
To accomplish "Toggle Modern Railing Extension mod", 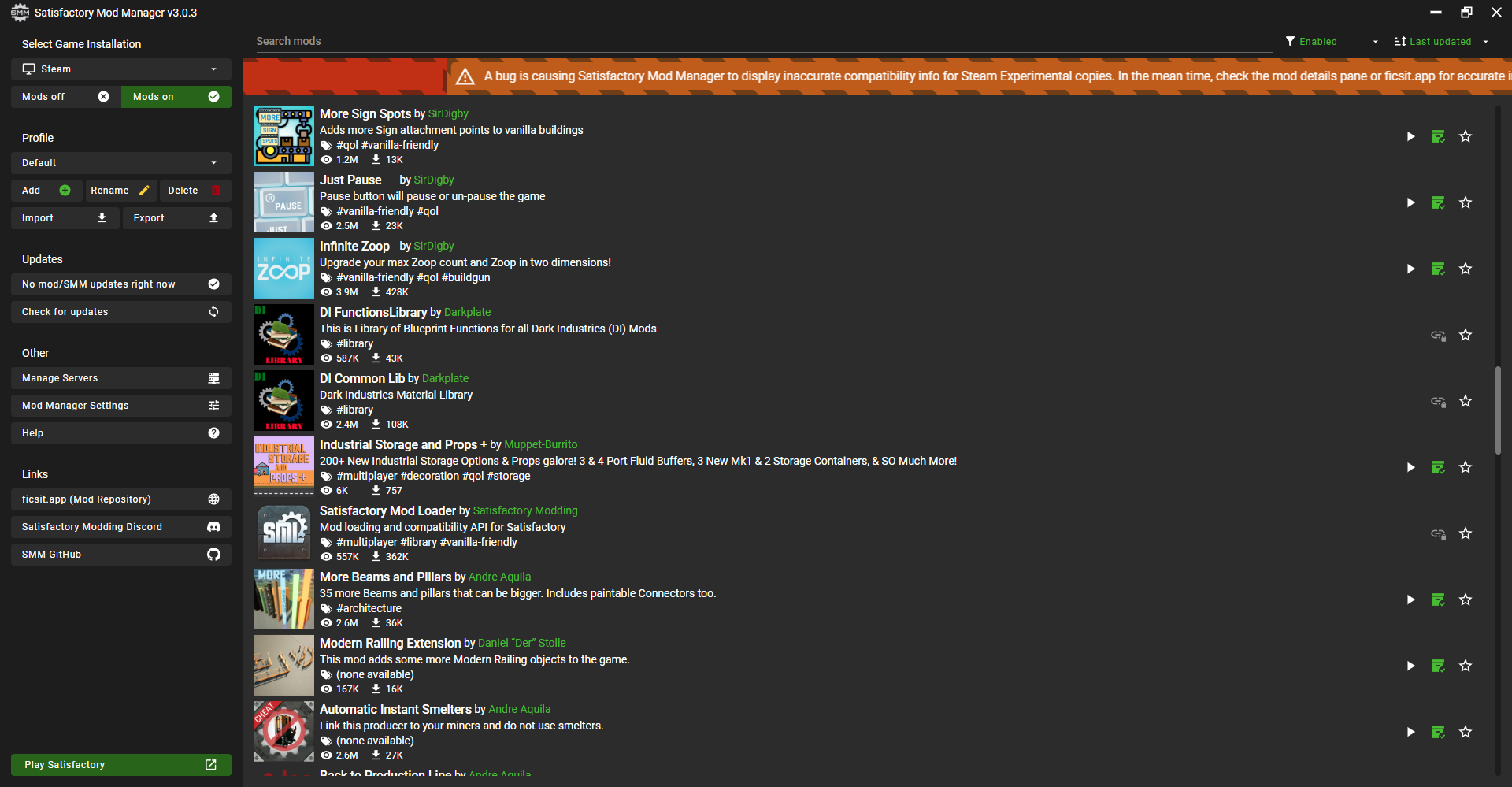I will coord(1410,666).
